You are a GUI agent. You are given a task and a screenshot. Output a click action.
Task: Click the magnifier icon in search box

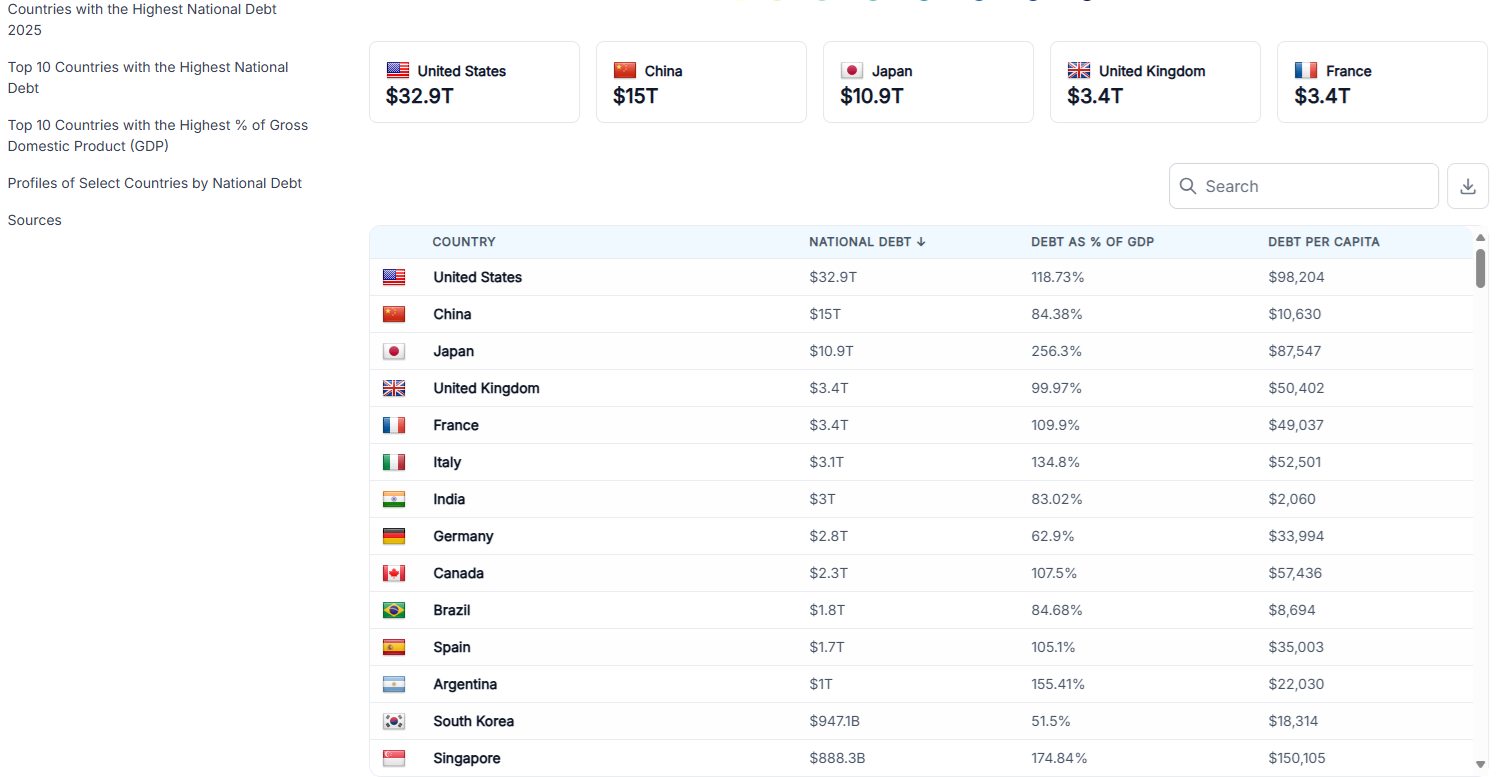(x=1188, y=186)
